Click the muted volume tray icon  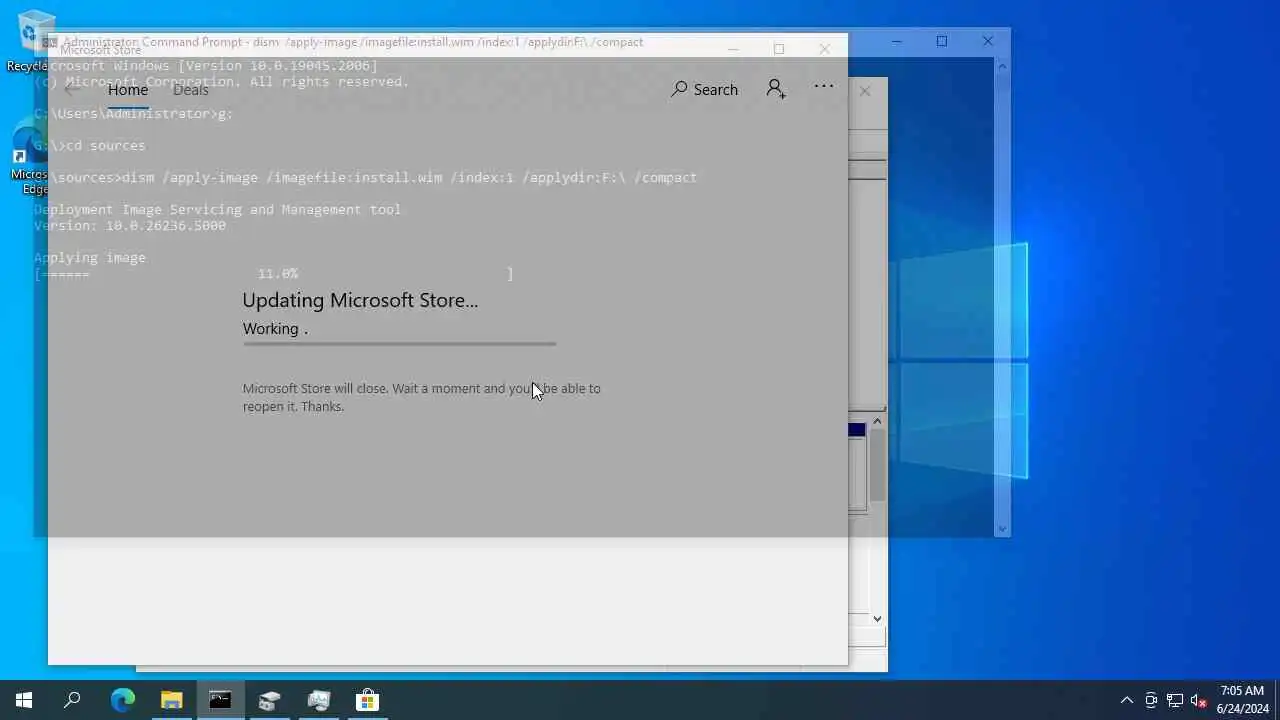coord(1199,700)
